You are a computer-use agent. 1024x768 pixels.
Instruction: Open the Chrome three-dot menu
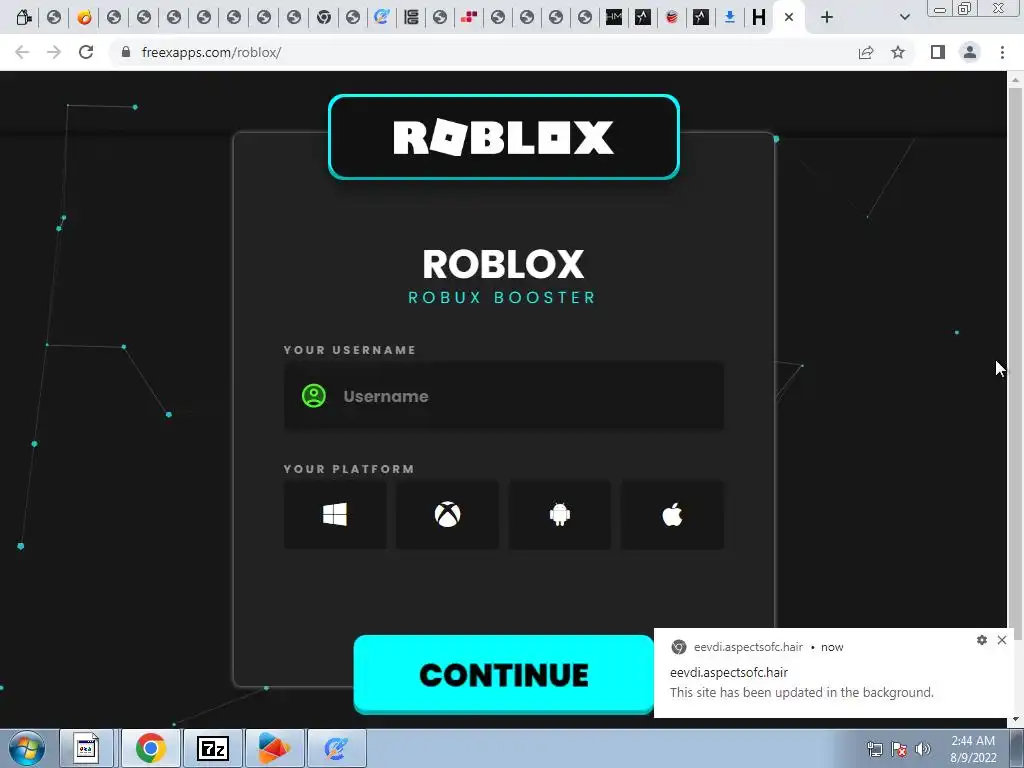coord(1002,52)
